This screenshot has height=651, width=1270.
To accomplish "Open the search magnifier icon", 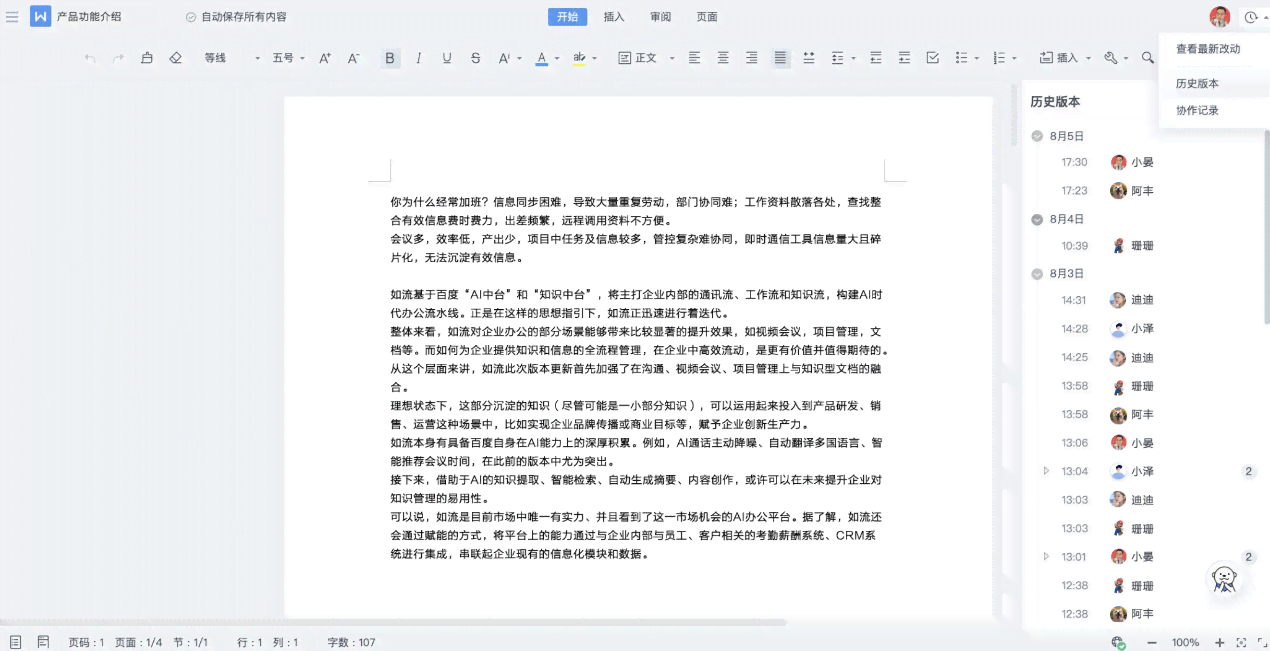I will tap(1148, 58).
